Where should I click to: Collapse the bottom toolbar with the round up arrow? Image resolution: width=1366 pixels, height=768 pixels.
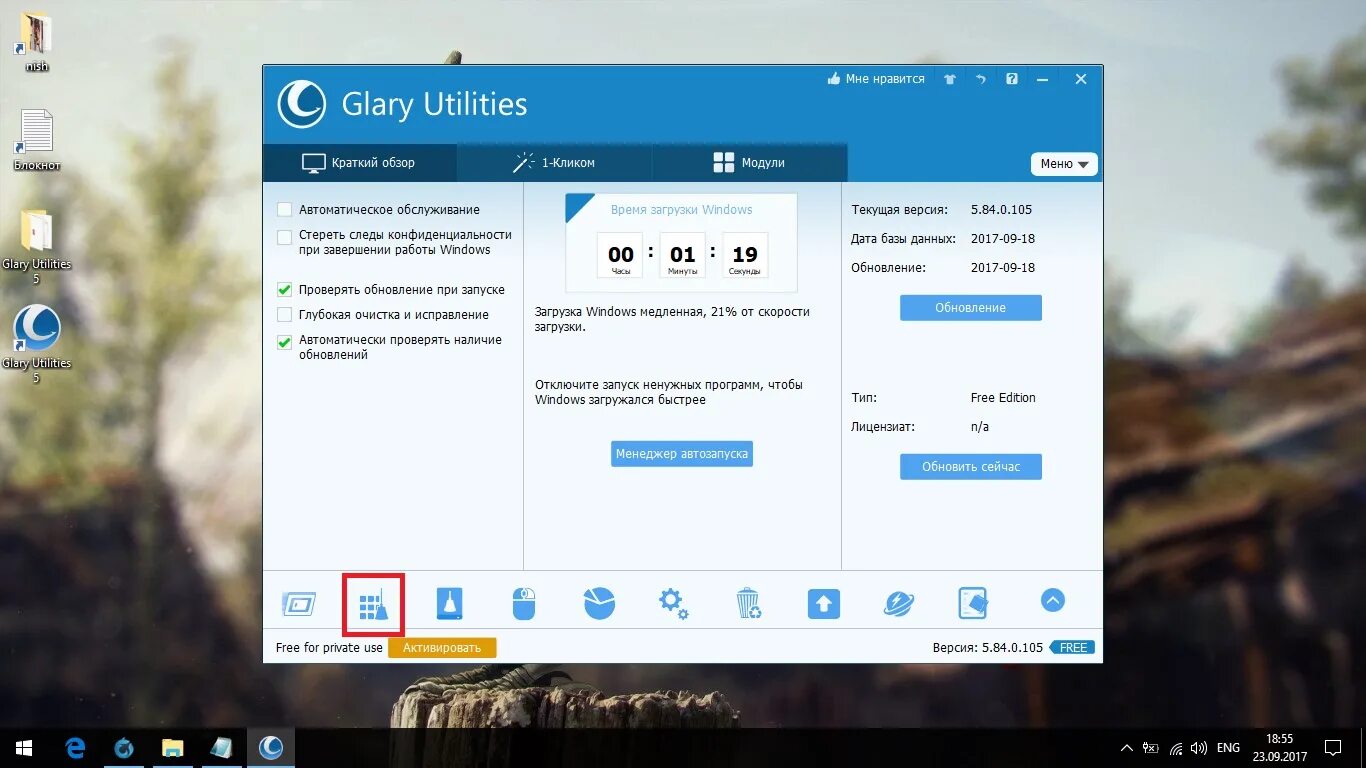click(x=1052, y=600)
